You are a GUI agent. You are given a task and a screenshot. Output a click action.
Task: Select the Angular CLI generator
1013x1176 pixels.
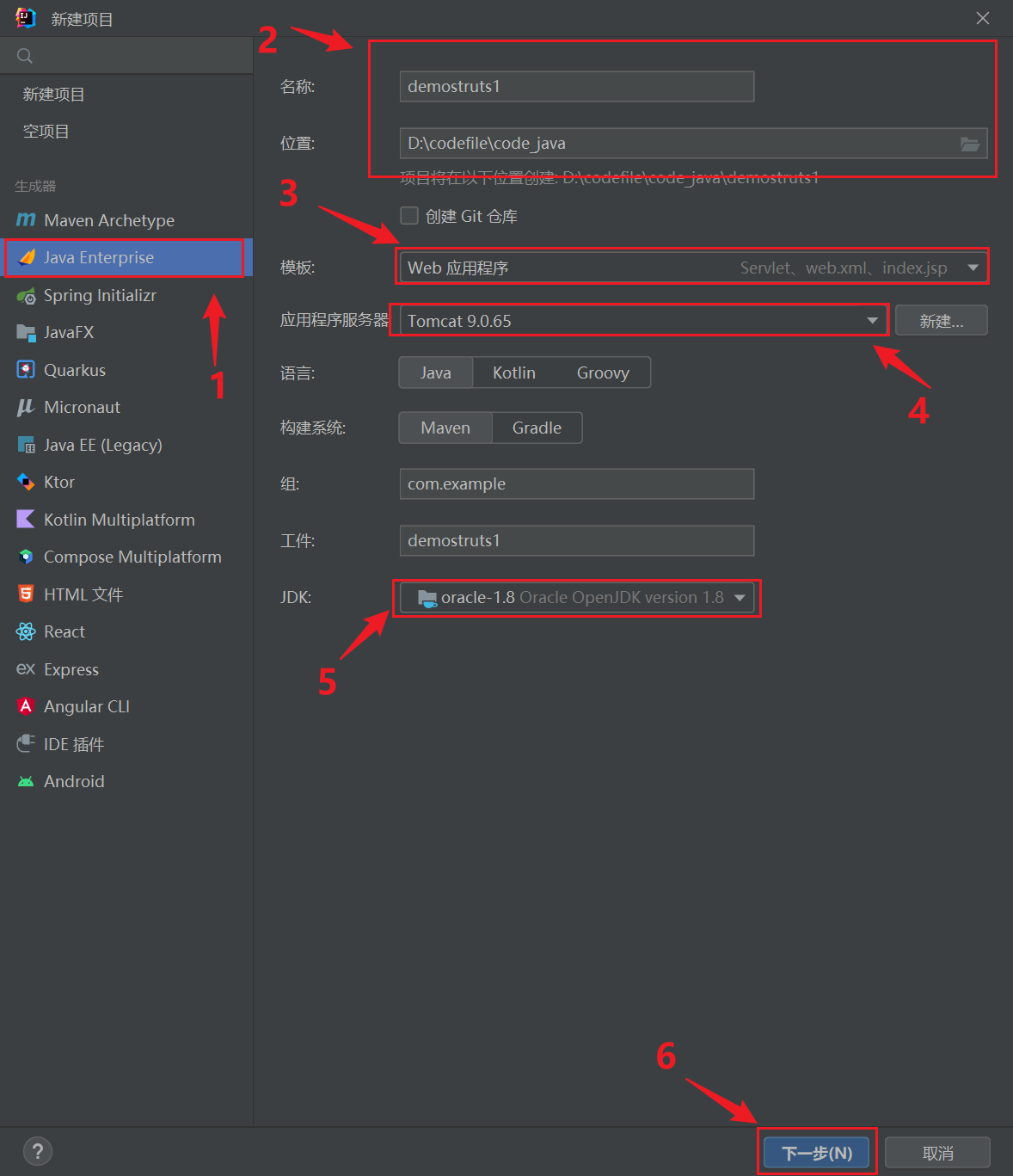tap(126, 706)
